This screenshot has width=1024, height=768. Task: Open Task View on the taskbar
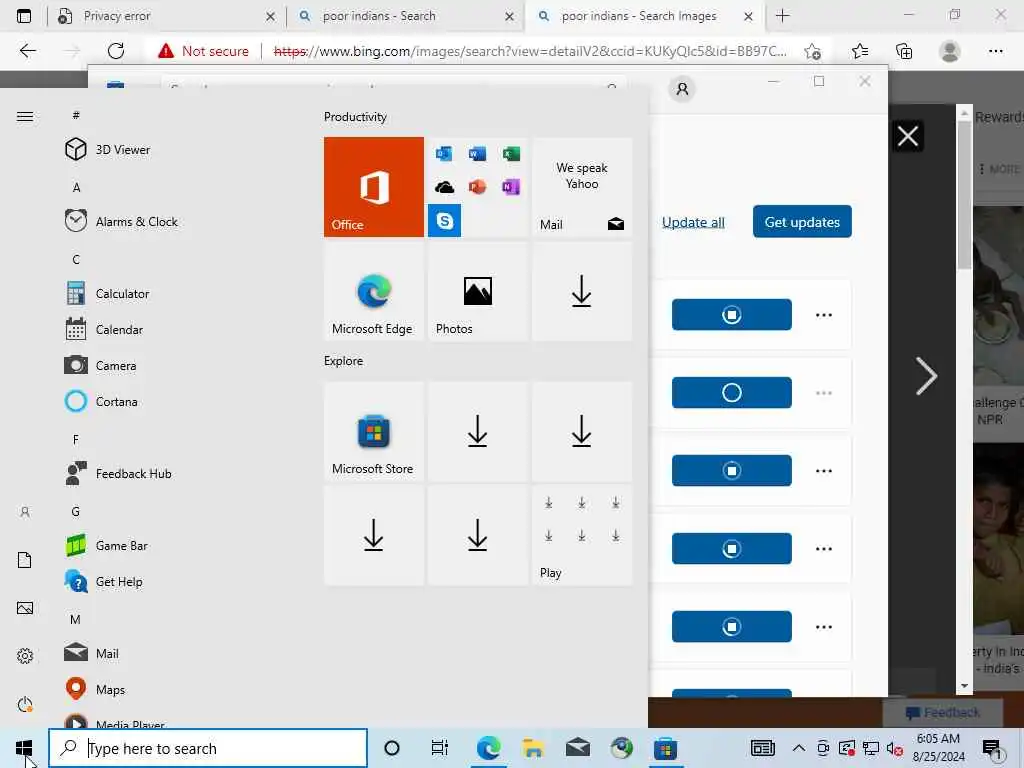[440, 748]
